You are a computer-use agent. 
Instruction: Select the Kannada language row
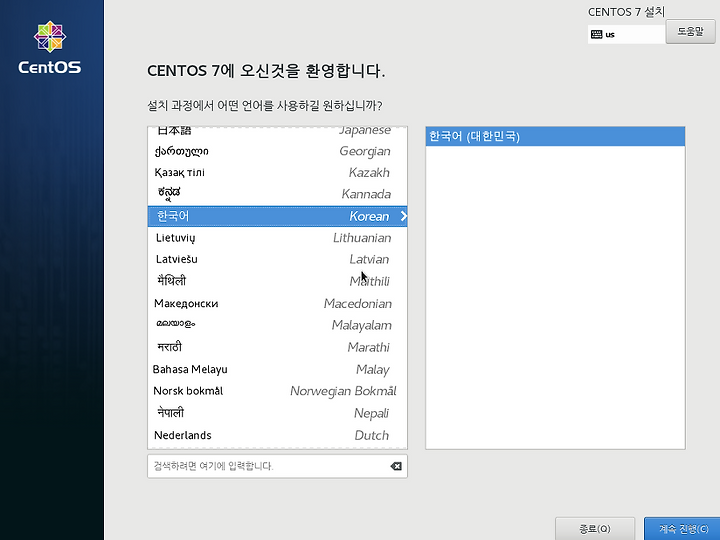pos(277,194)
